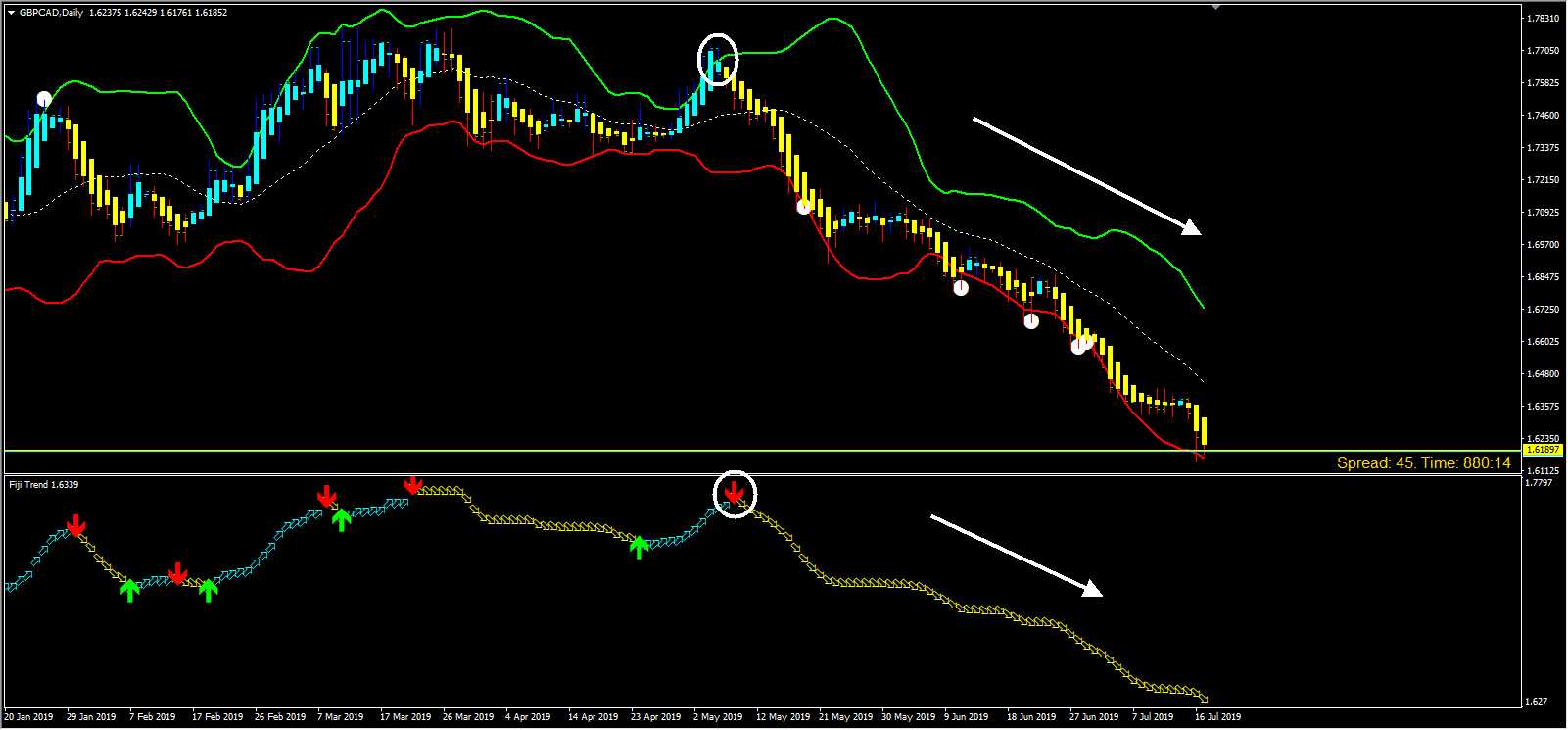The height and width of the screenshot is (730, 1568).
Task: Click the 7 Feb 2019 date label
Action: tap(153, 717)
